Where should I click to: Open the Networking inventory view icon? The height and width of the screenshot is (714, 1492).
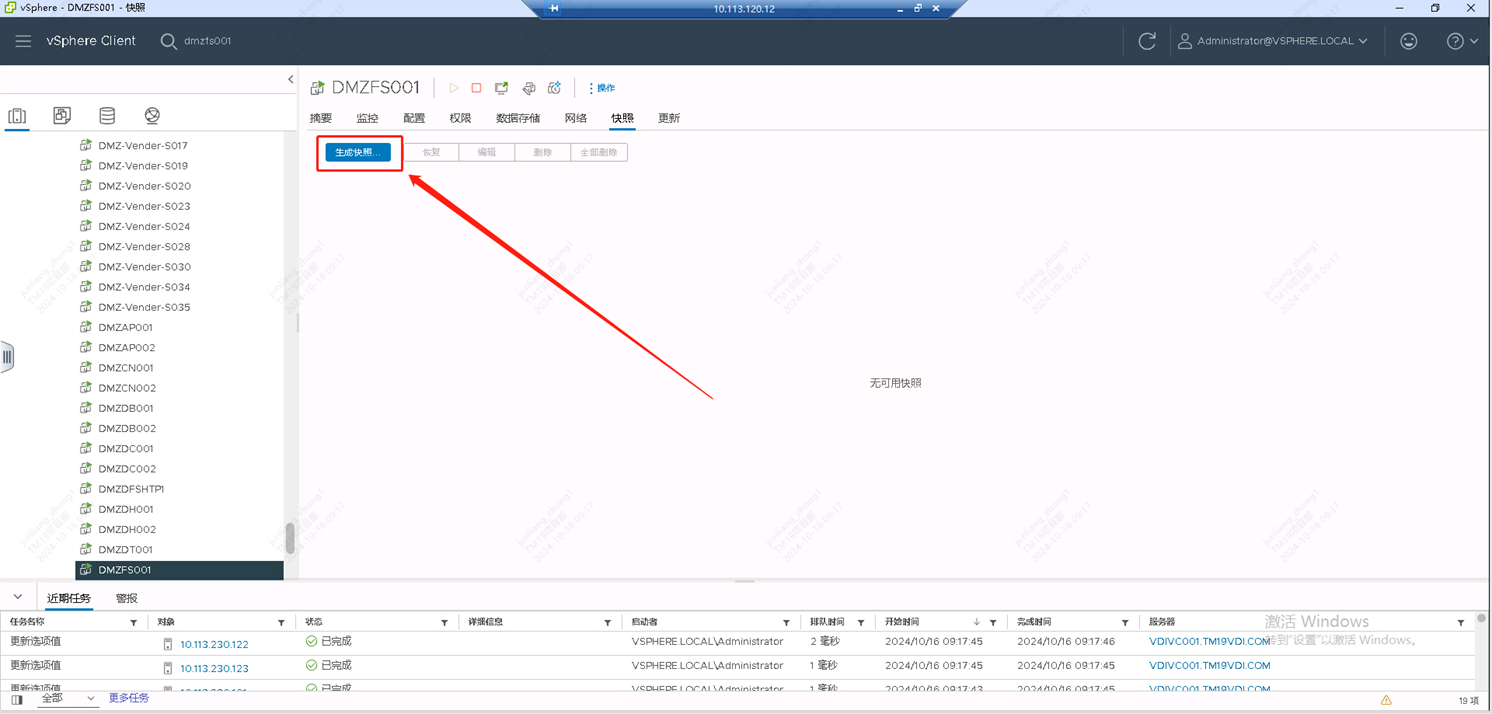pos(152,116)
